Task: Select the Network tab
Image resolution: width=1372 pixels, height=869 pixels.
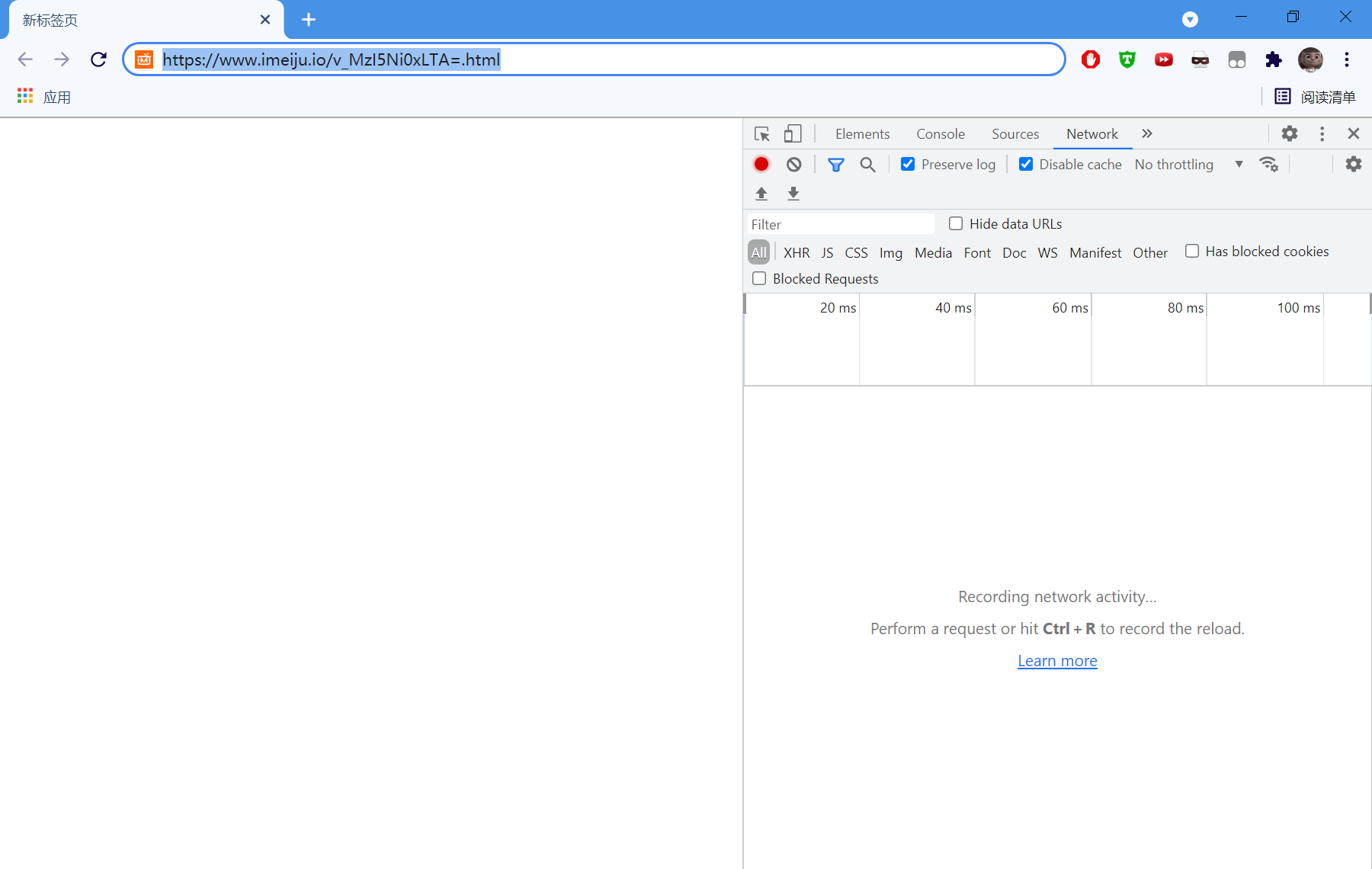Action: [x=1092, y=134]
